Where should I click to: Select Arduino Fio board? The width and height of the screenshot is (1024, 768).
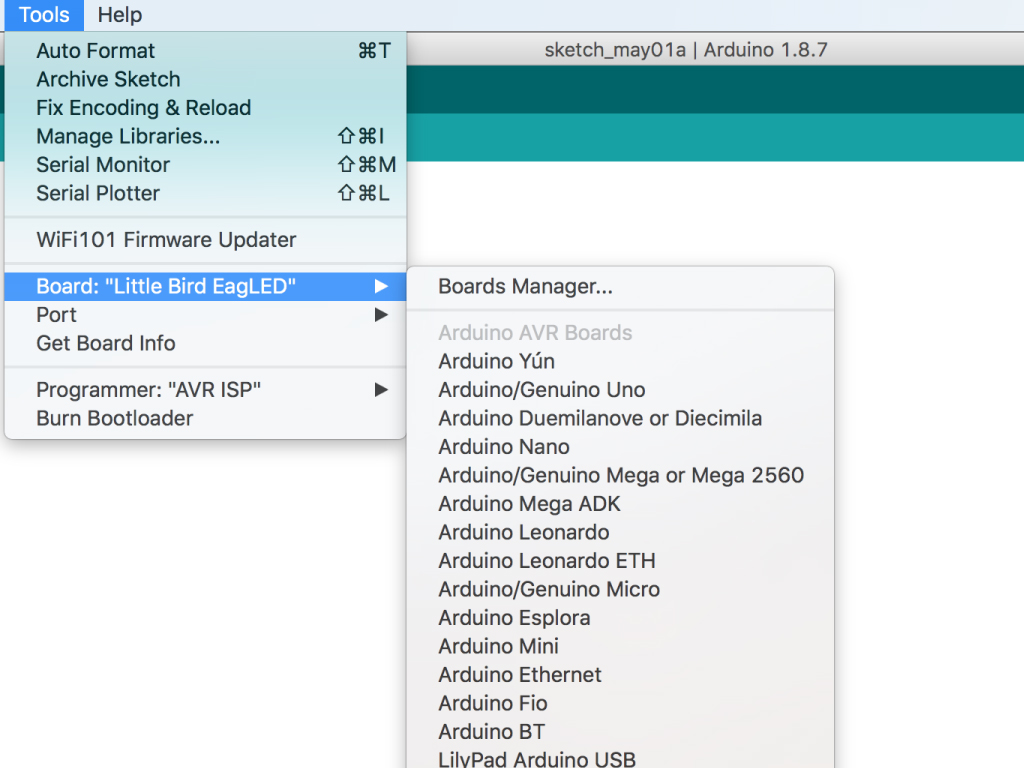(x=620, y=703)
